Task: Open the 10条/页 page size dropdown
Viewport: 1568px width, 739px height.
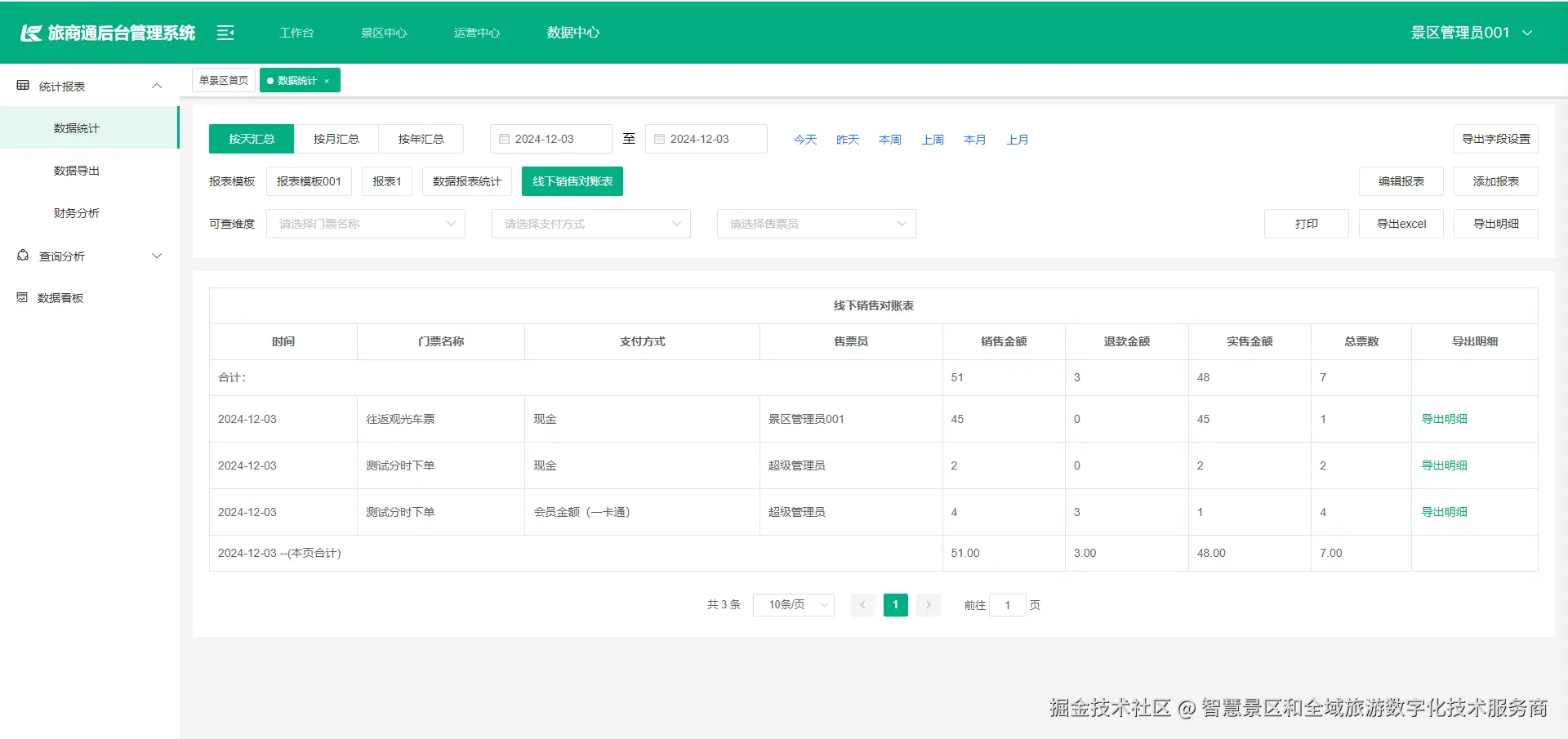Action: (x=792, y=605)
